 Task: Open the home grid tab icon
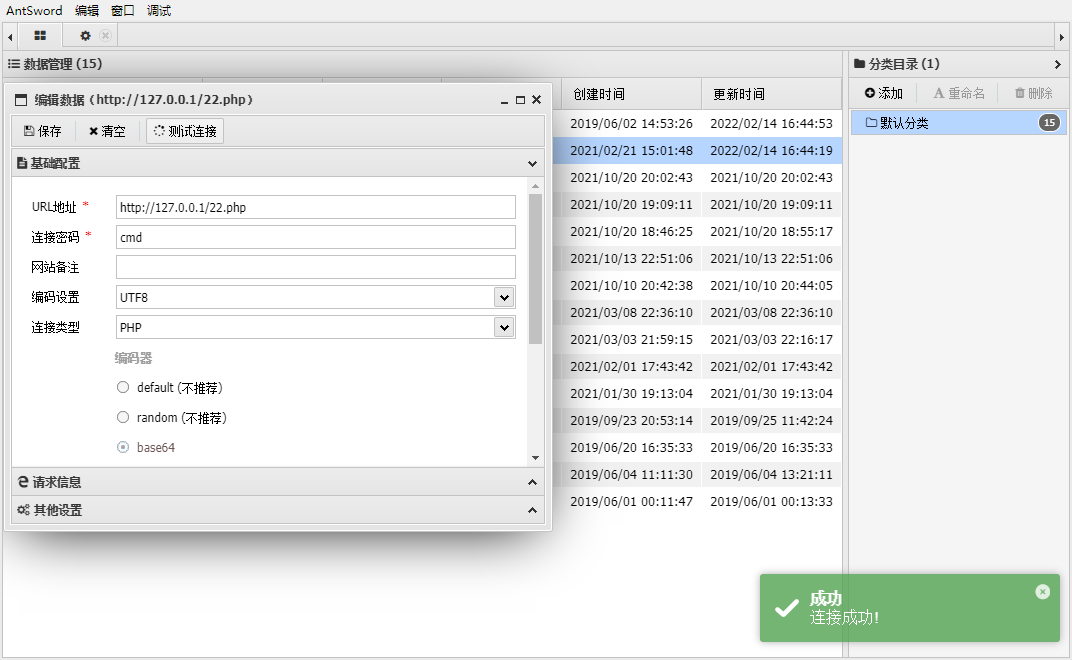click(40, 36)
